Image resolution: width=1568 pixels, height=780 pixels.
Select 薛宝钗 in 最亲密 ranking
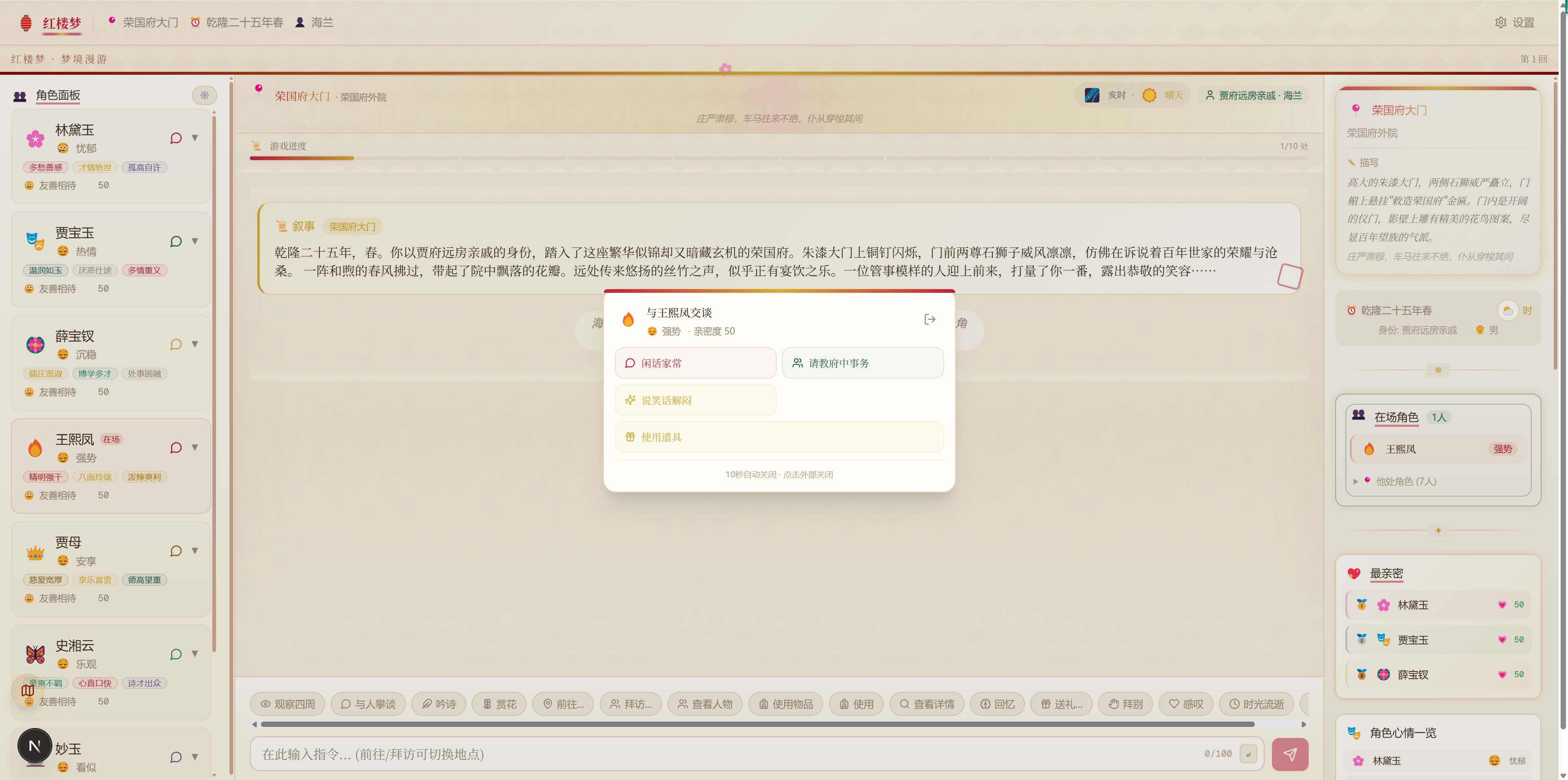click(1438, 675)
